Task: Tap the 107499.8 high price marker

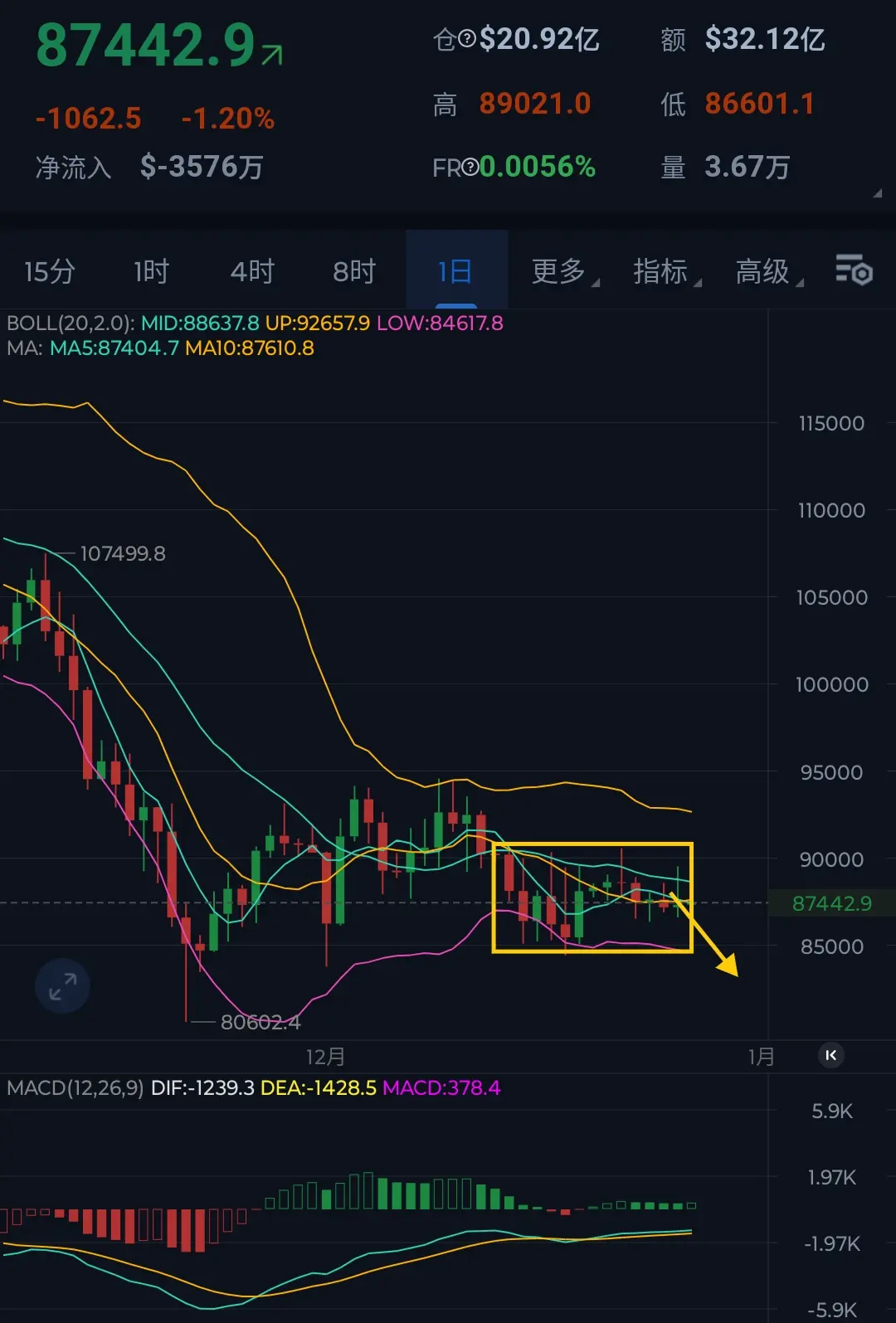Action: [x=123, y=553]
